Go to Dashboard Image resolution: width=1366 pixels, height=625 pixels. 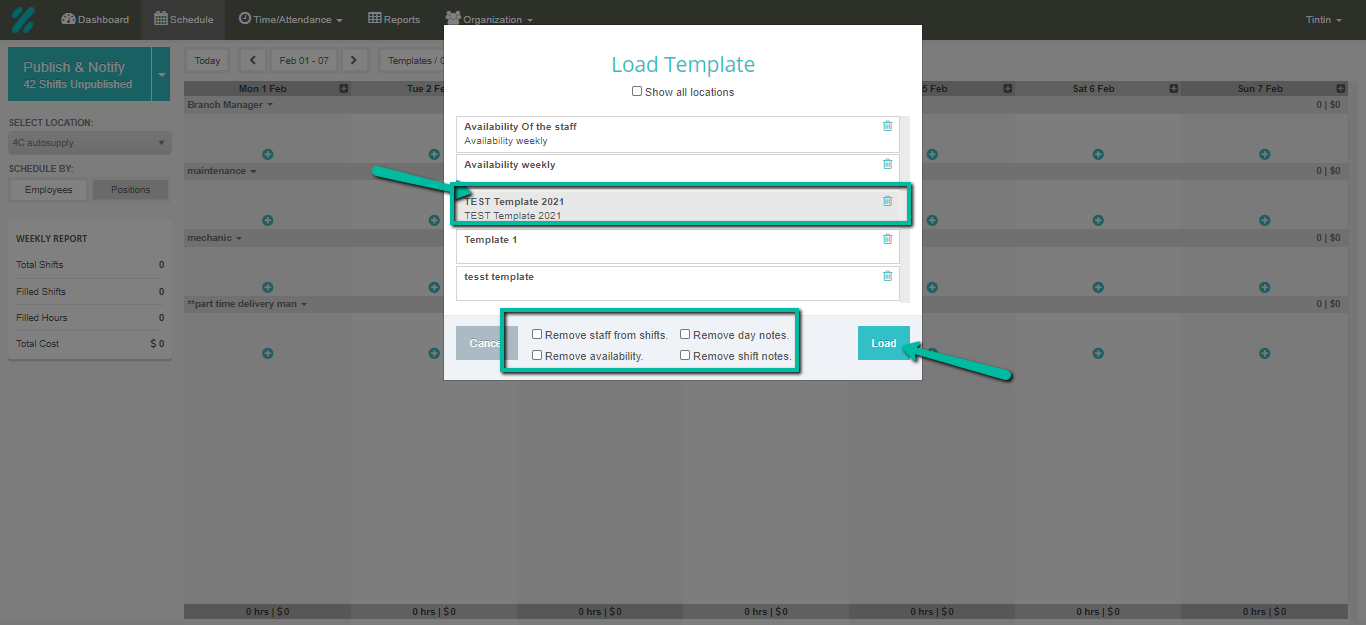[x=95, y=20]
